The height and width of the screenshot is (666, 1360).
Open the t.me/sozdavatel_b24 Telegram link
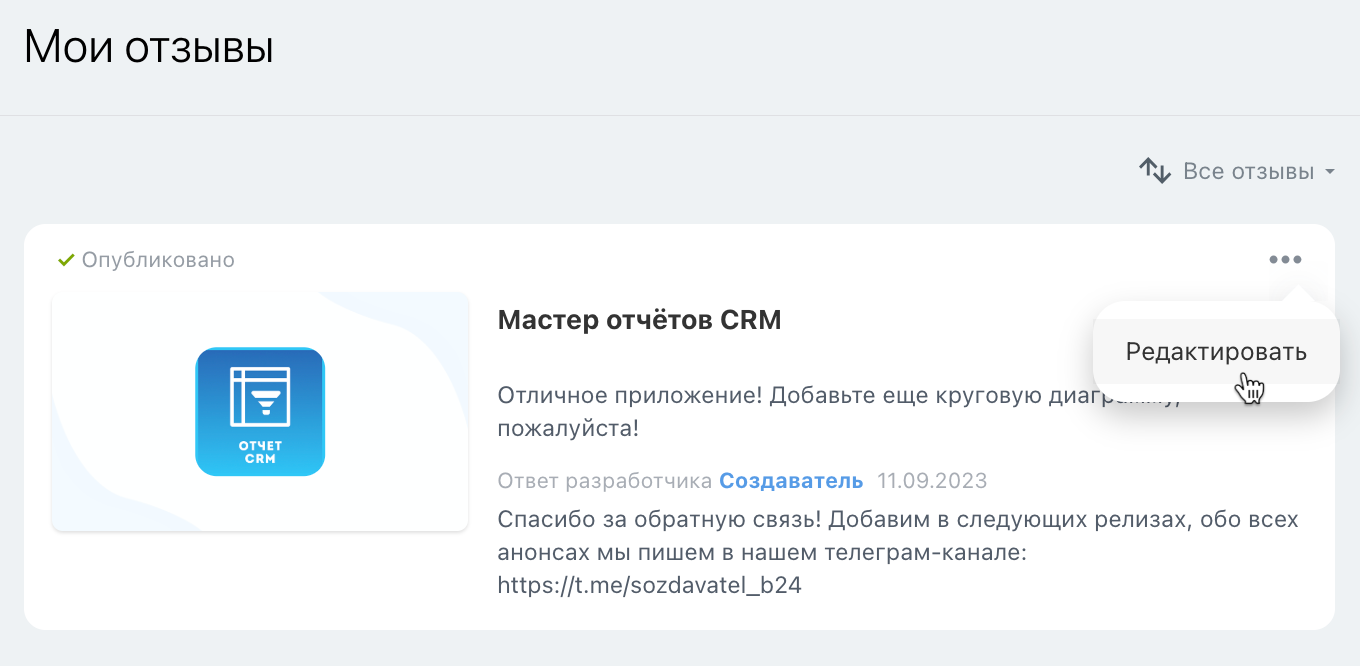click(x=649, y=585)
